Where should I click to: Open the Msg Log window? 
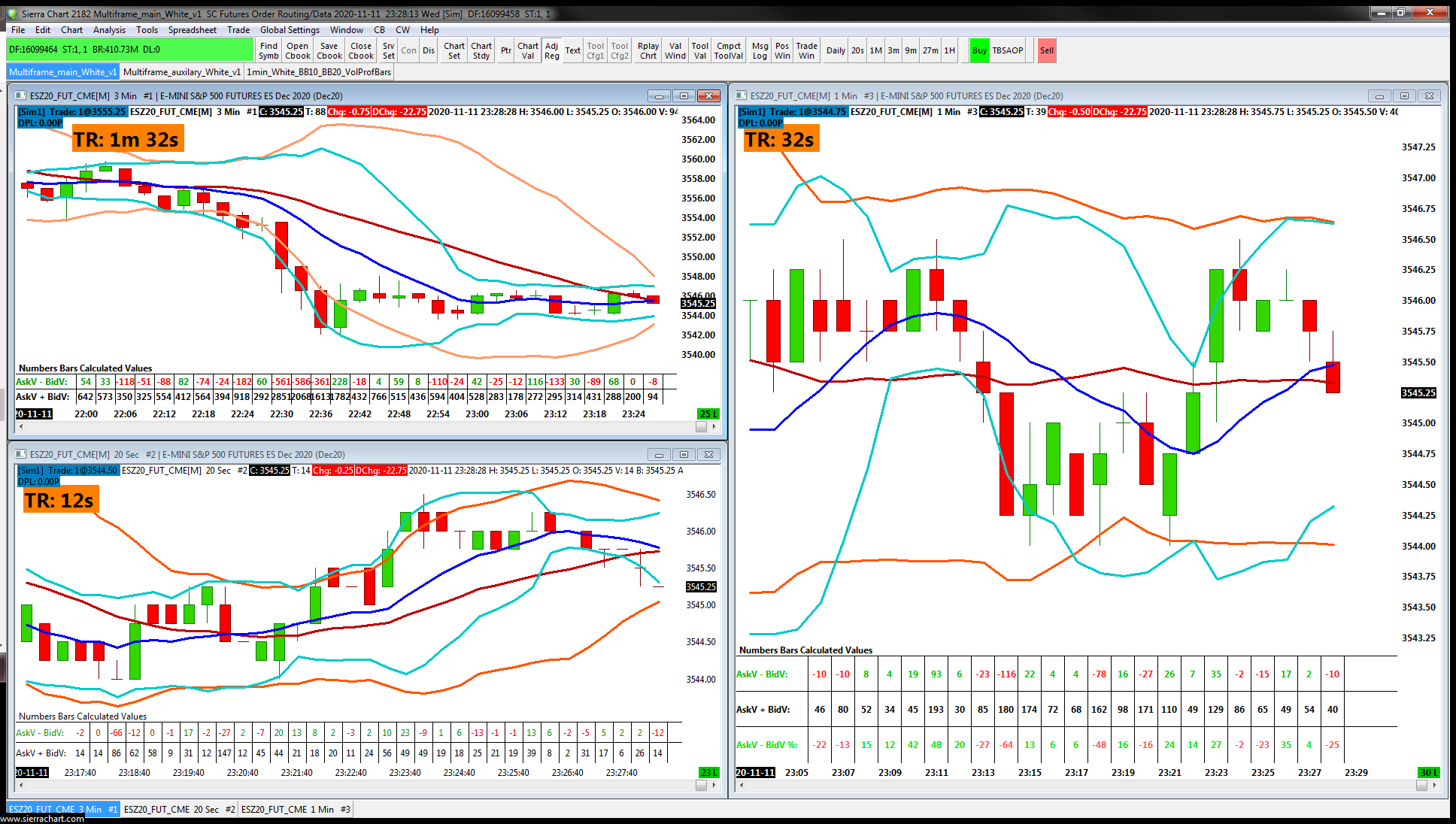point(760,50)
